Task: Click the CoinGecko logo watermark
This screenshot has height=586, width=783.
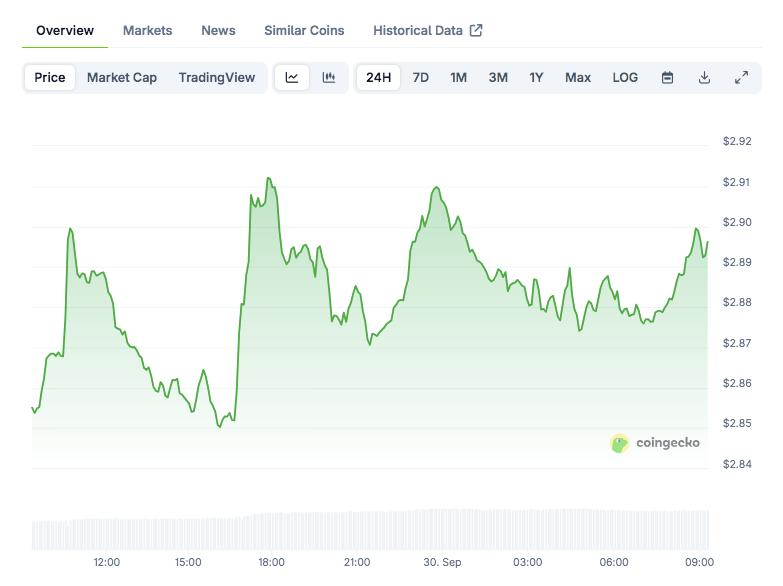Action: point(655,443)
